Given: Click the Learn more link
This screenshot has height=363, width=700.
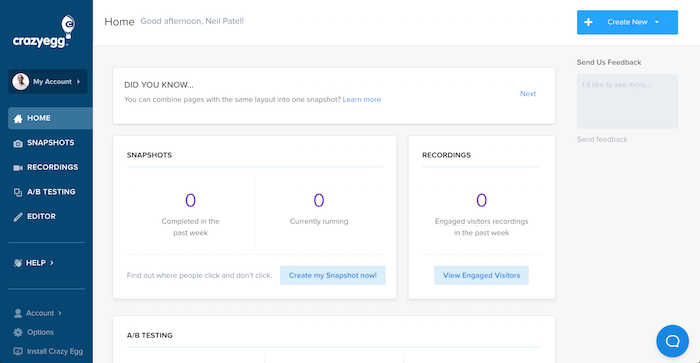Looking at the screenshot, I should tap(362, 100).
